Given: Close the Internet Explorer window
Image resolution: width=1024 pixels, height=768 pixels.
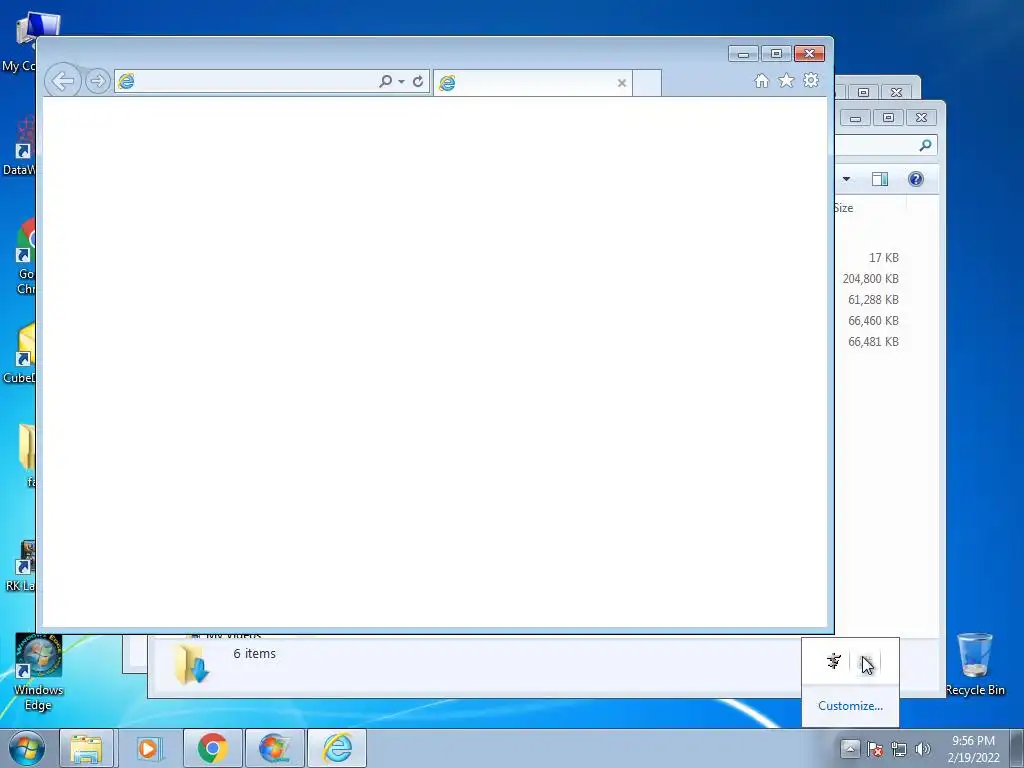Looking at the screenshot, I should [810, 54].
